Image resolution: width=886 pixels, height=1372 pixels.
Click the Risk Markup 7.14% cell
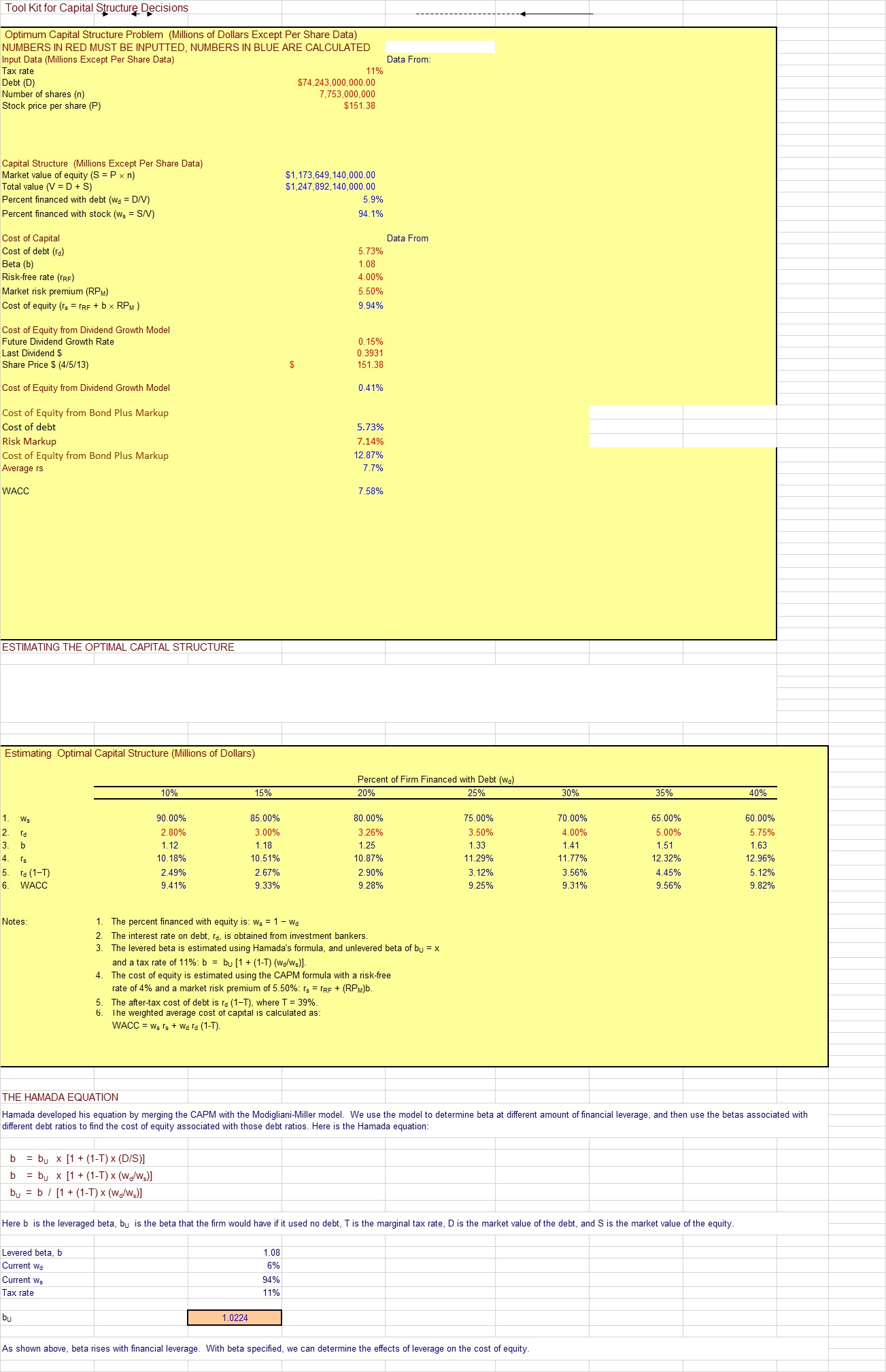pos(371,442)
